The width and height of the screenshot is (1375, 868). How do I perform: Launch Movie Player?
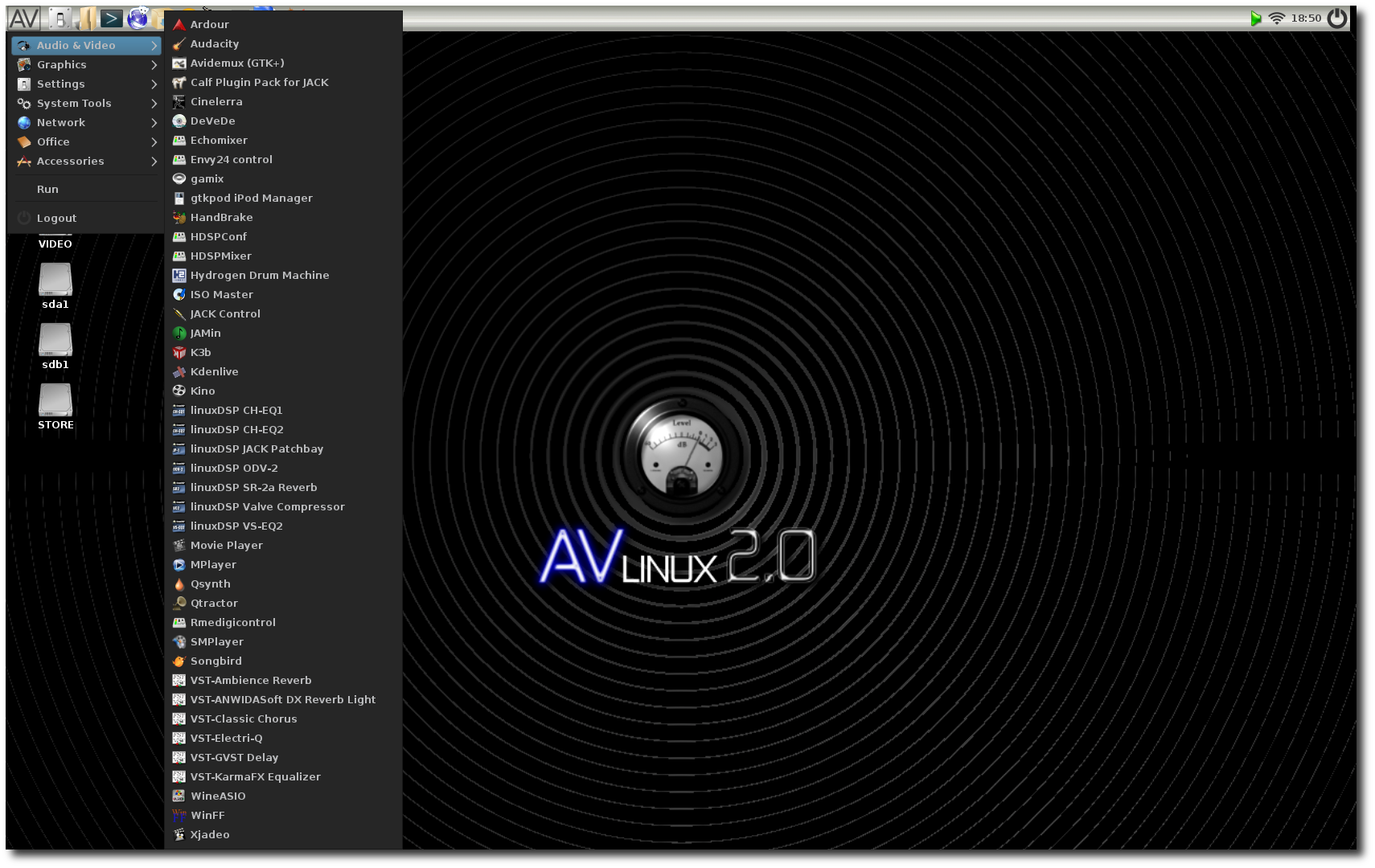pyautogui.click(x=283, y=546)
